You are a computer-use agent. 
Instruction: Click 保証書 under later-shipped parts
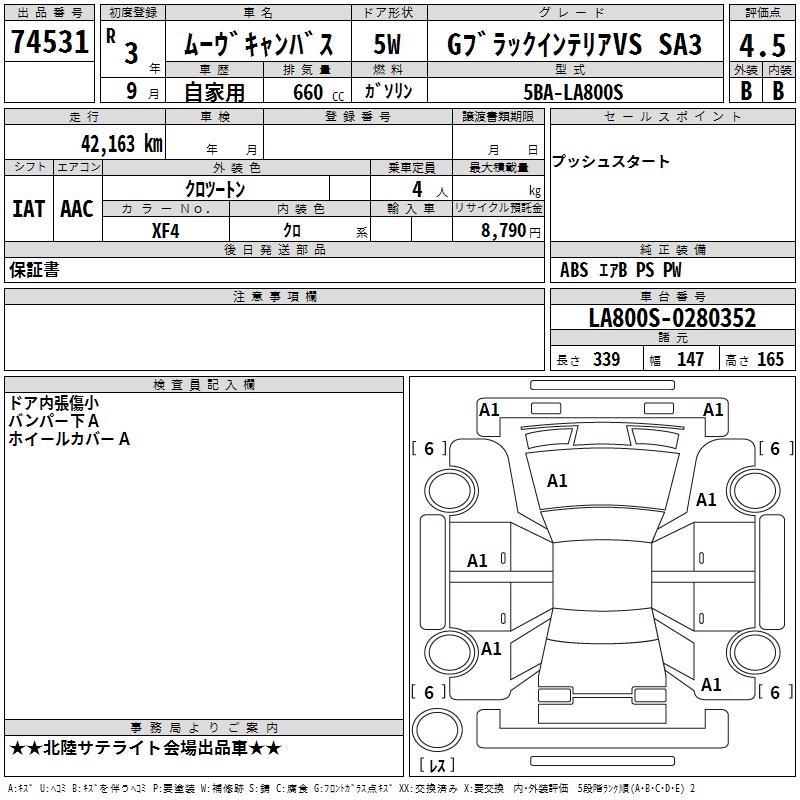tap(34, 270)
